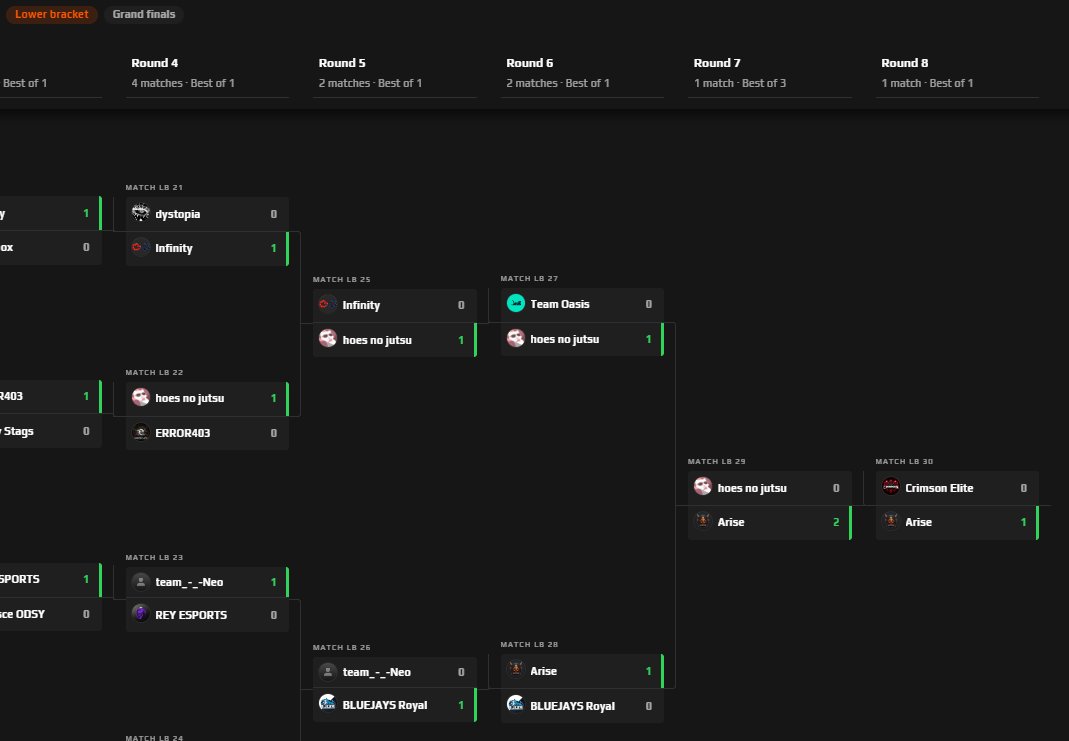Click Round 4 '4 matches · Best of 1' text

click(x=183, y=83)
